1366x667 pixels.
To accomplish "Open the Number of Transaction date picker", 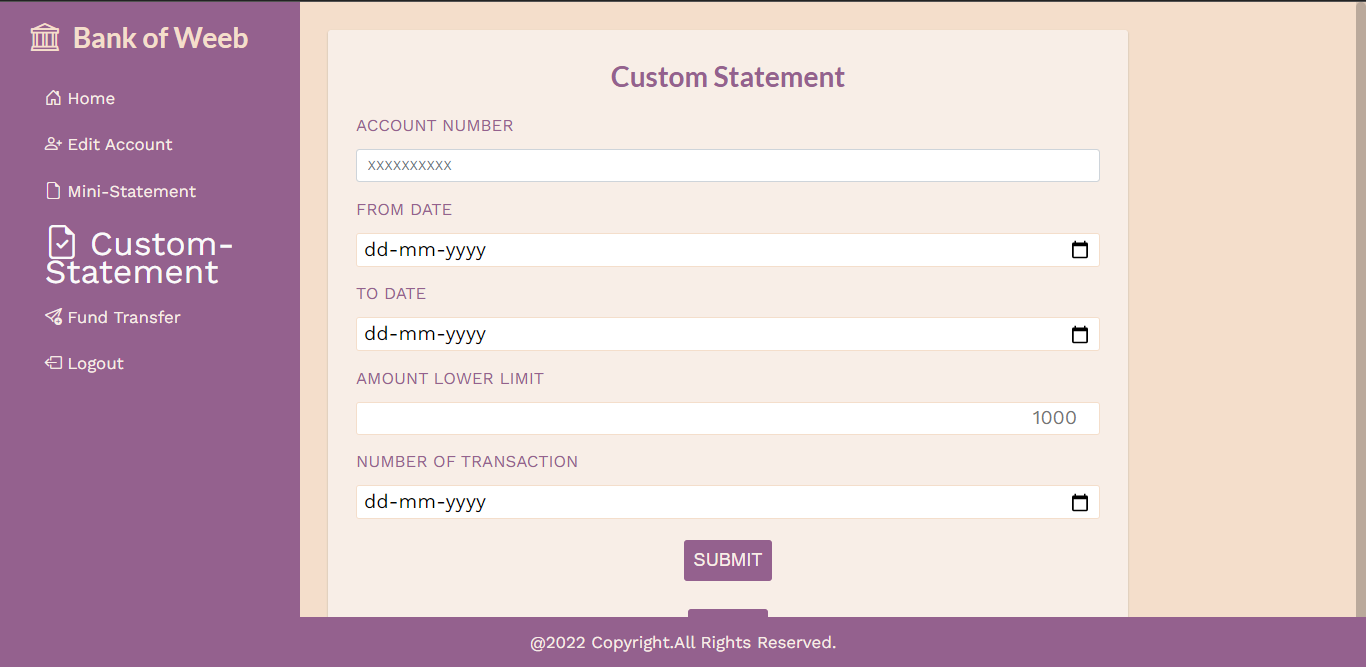I will tap(1079, 502).
